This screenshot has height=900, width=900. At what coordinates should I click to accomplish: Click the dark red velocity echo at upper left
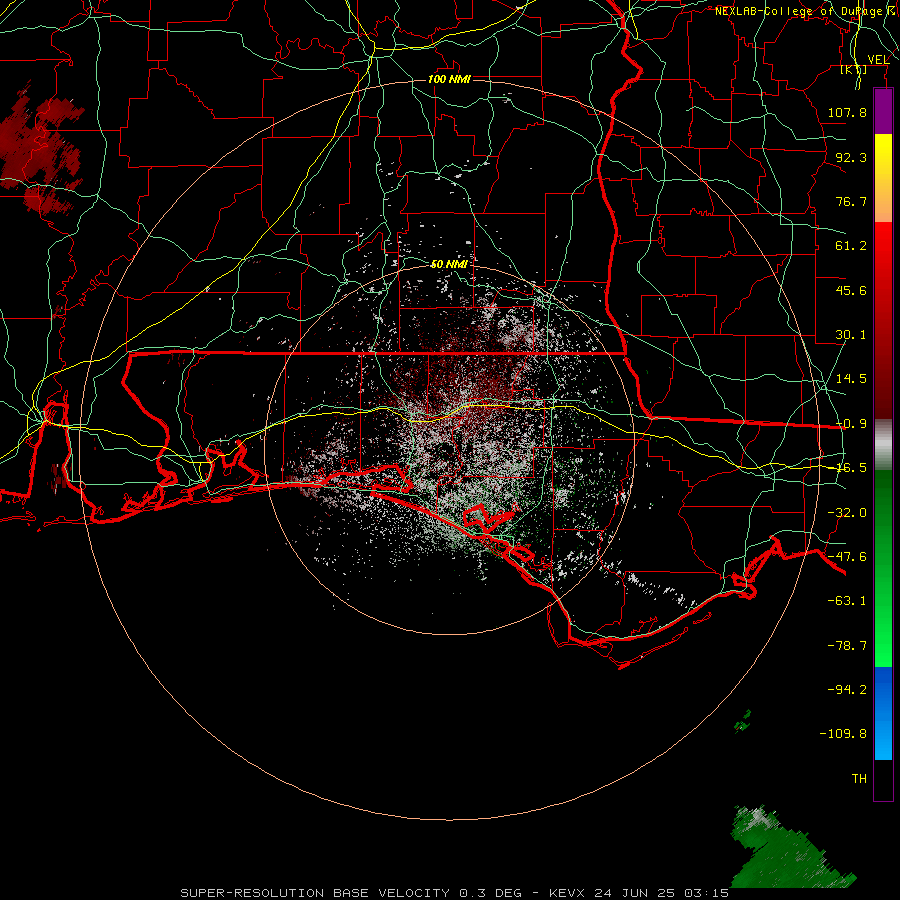pyautogui.click(x=40, y=150)
